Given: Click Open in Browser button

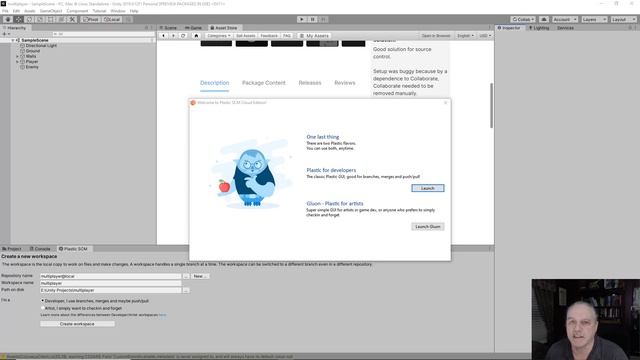Looking at the screenshot, I should [436, 36].
